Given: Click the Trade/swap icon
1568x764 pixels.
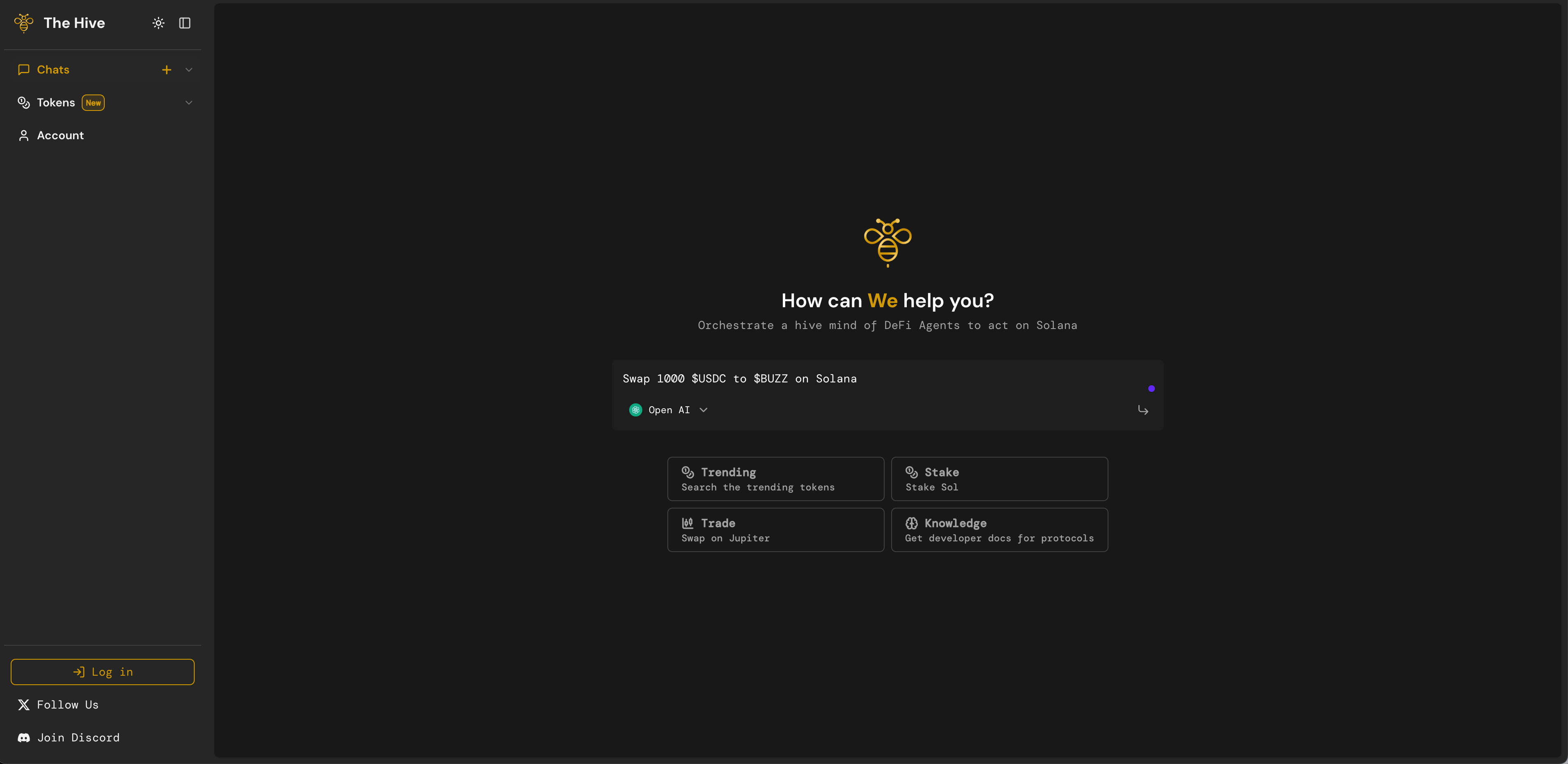Looking at the screenshot, I should pos(688,522).
